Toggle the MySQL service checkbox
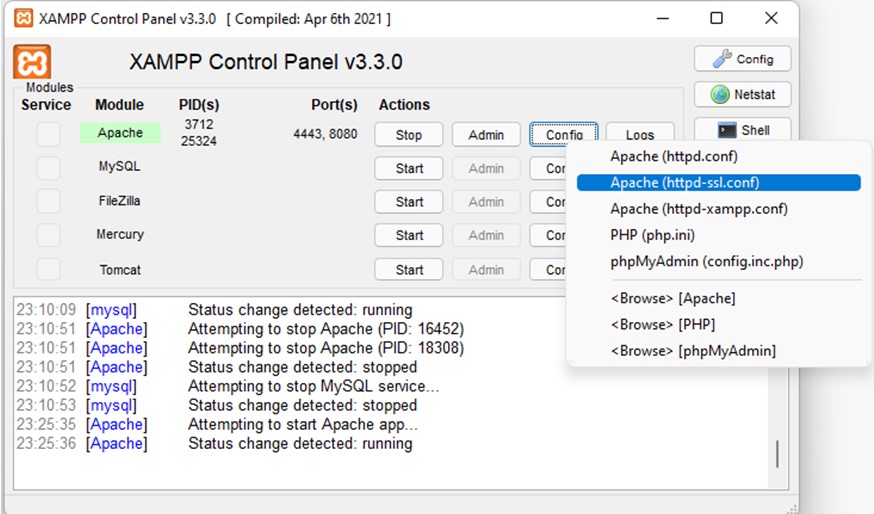The width and height of the screenshot is (874, 514). pos(48,168)
